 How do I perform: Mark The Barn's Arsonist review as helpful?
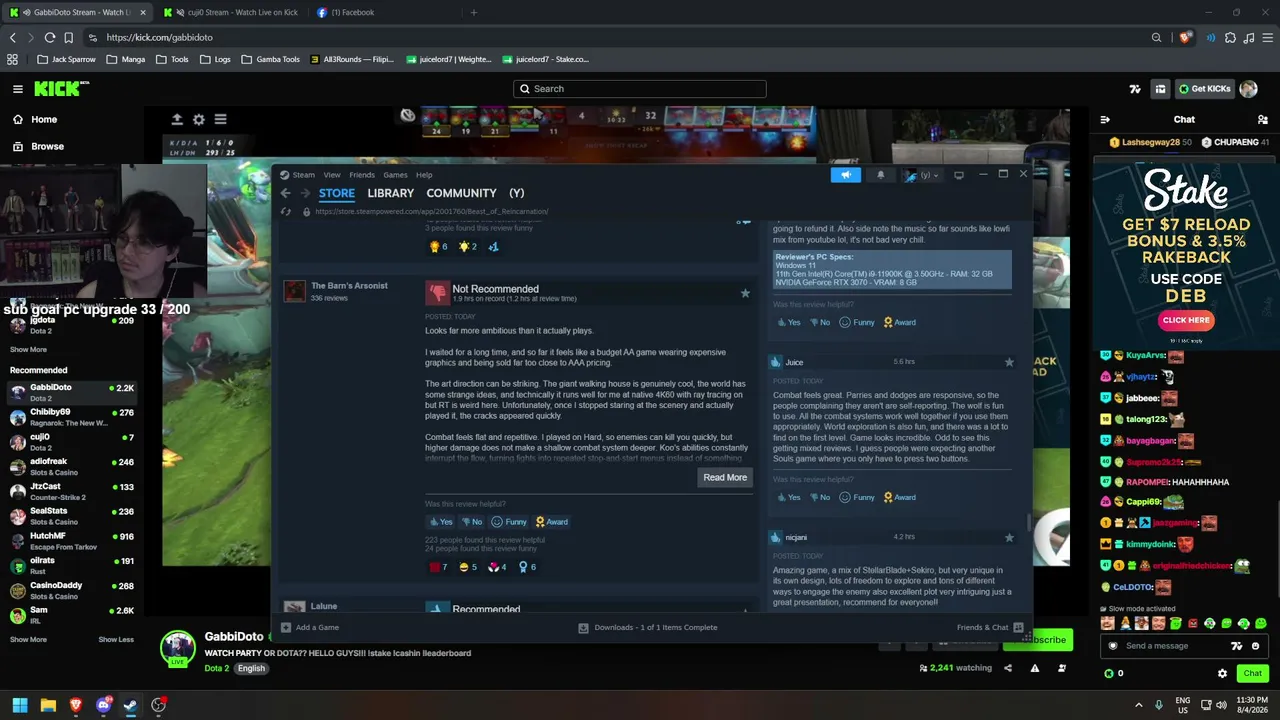440,522
